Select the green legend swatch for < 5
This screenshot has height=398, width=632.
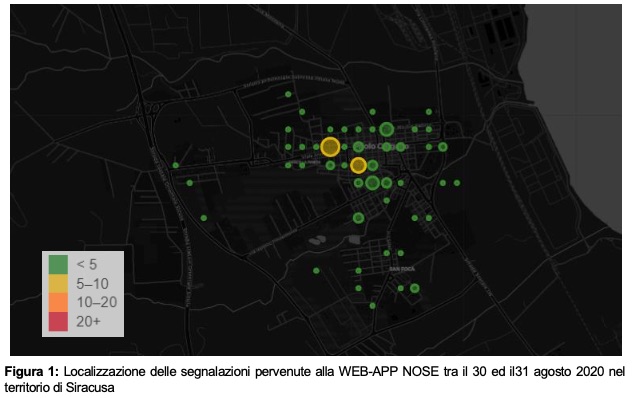click(x=58, y=264)
